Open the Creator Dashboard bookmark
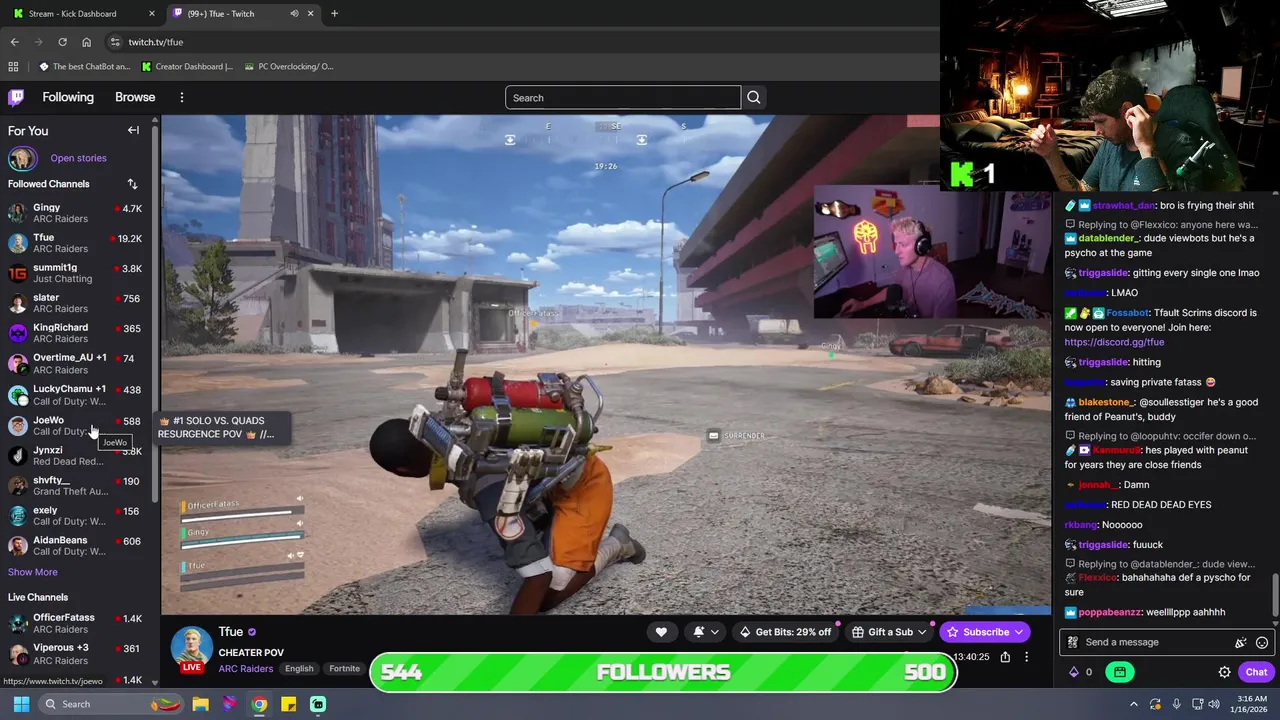This screenshot has height=720, width=1280. (187, 66)
